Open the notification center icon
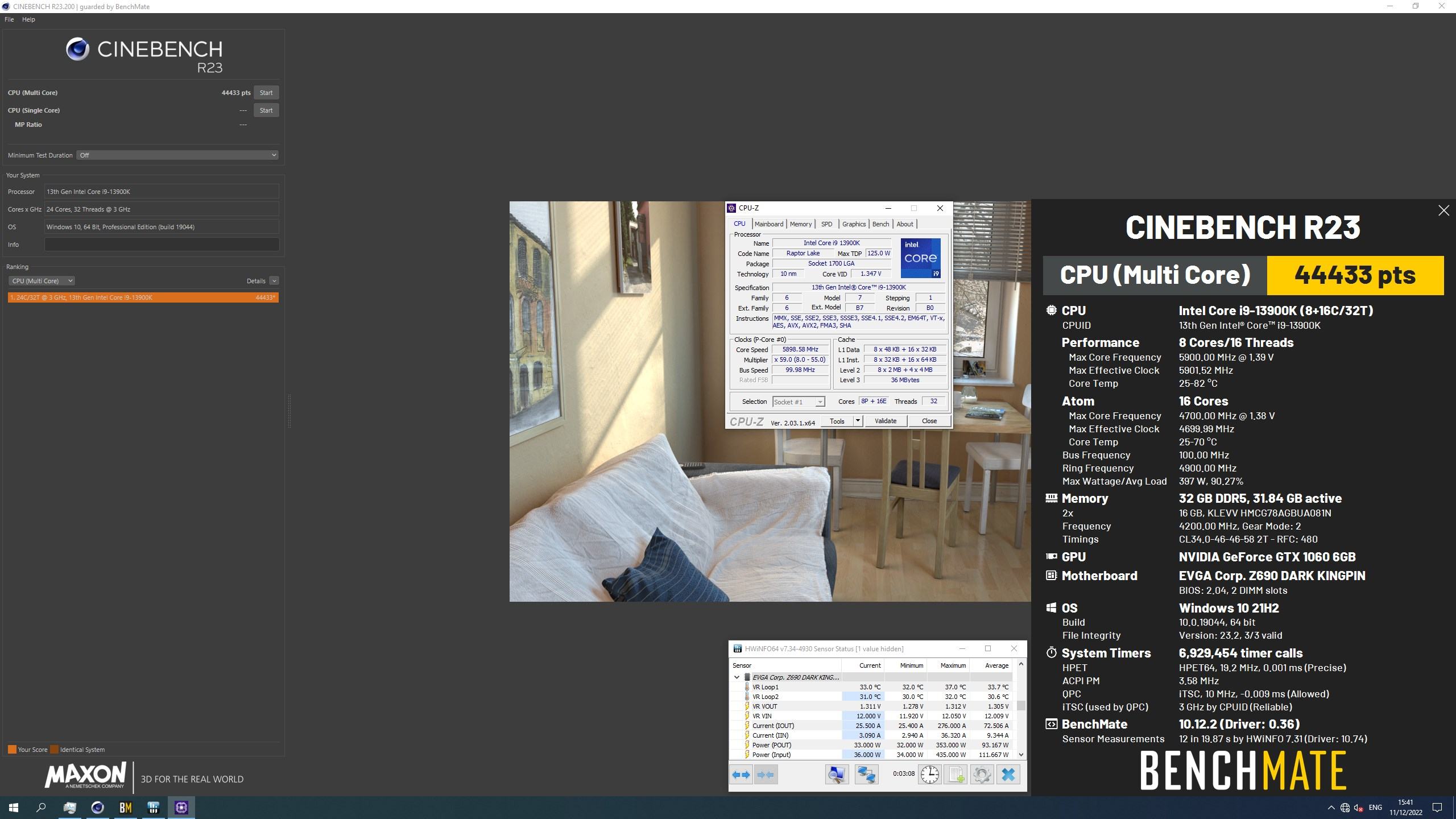Screen dimensions: 1456x819 click(1437, 808)
